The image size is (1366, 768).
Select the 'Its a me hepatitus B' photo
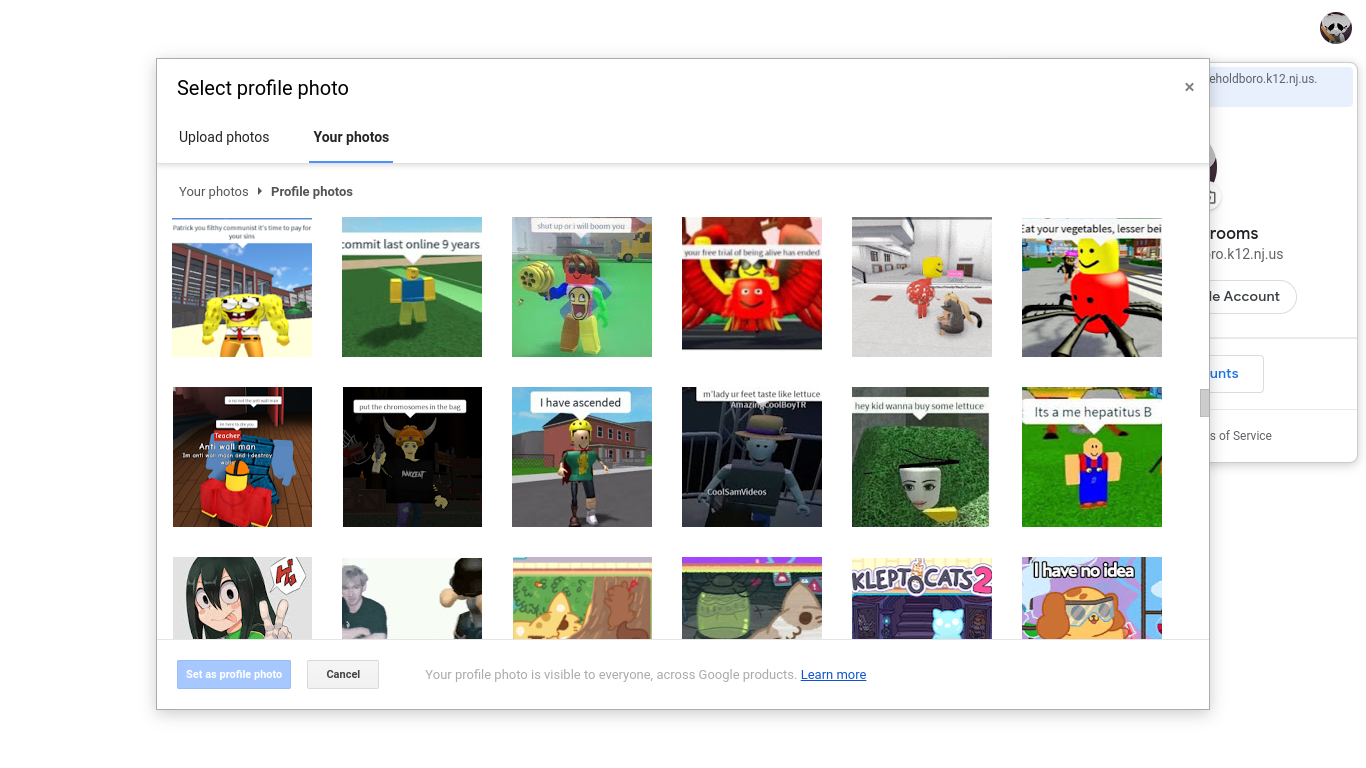1092,457
